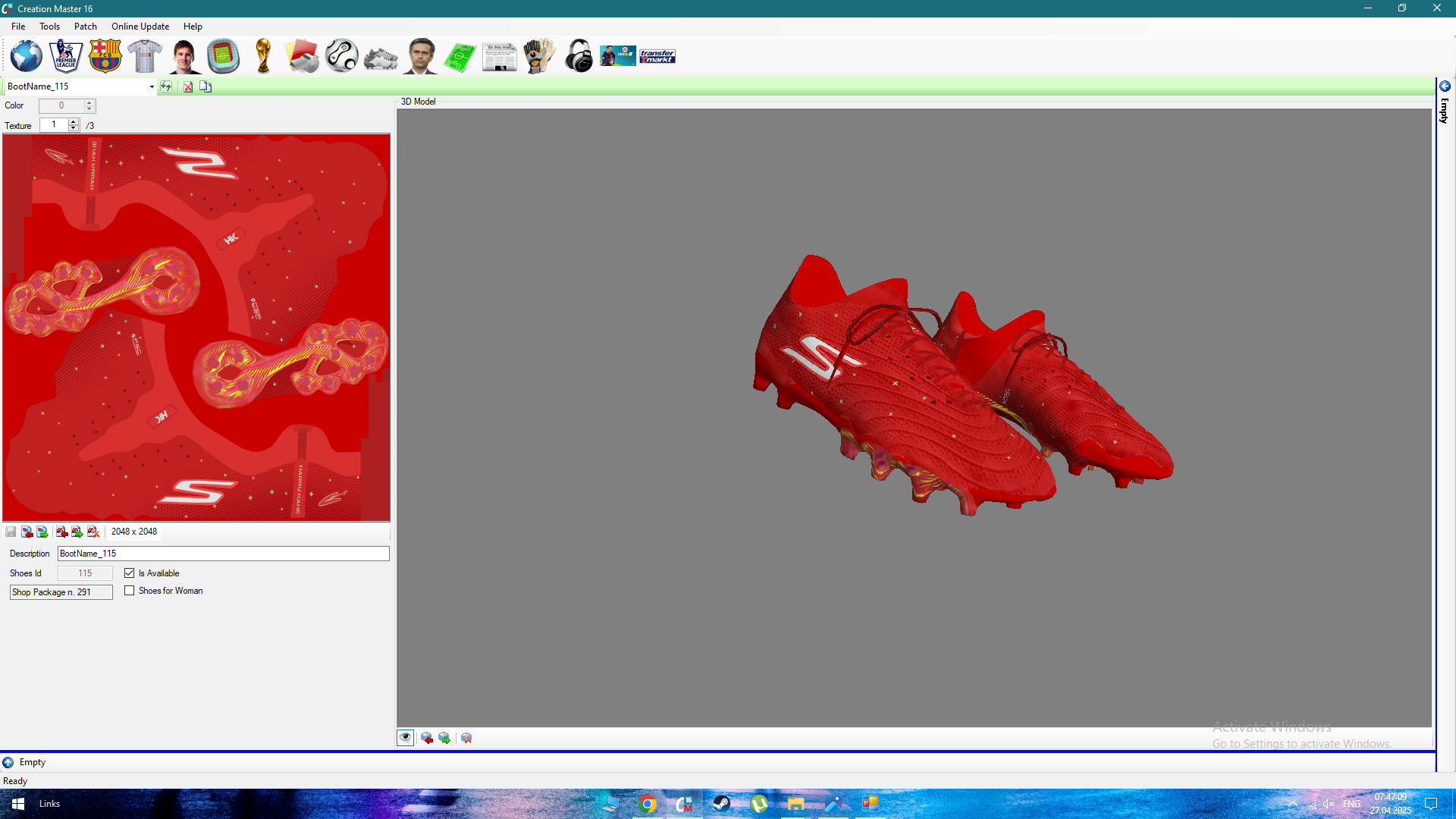Image resolution: width=1456 pixels, height=819 pixels.
Task: Open Windows notification center
Action: click(x=1431, y=804)
